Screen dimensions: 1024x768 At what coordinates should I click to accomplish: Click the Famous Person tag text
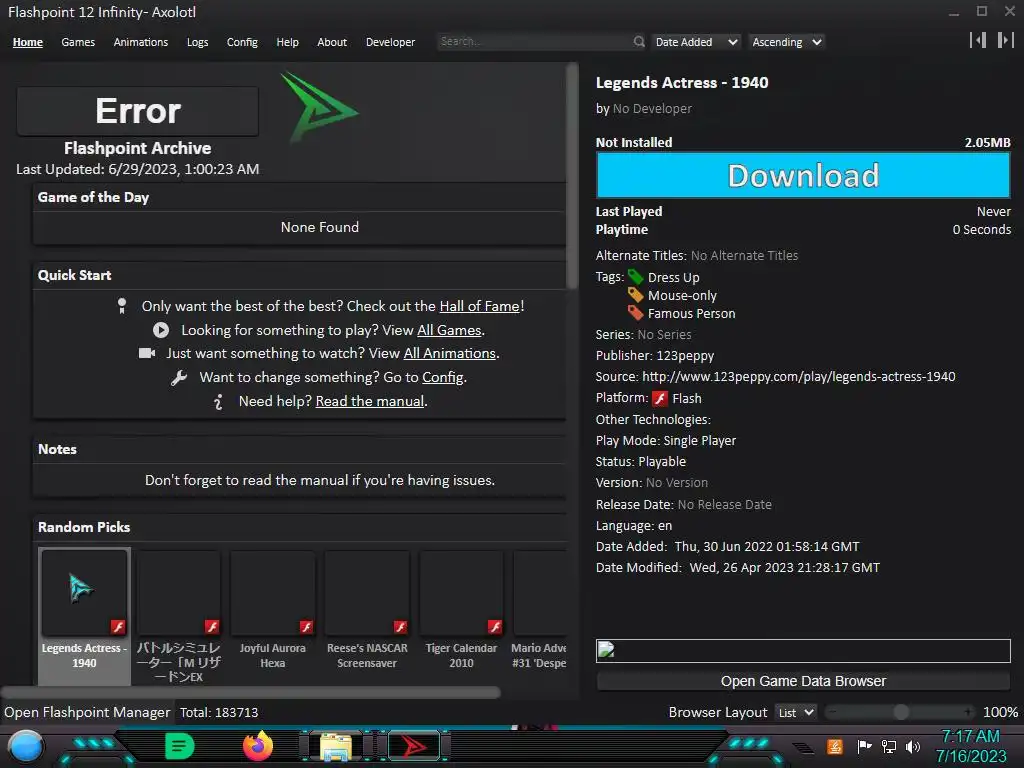[692, 314]
